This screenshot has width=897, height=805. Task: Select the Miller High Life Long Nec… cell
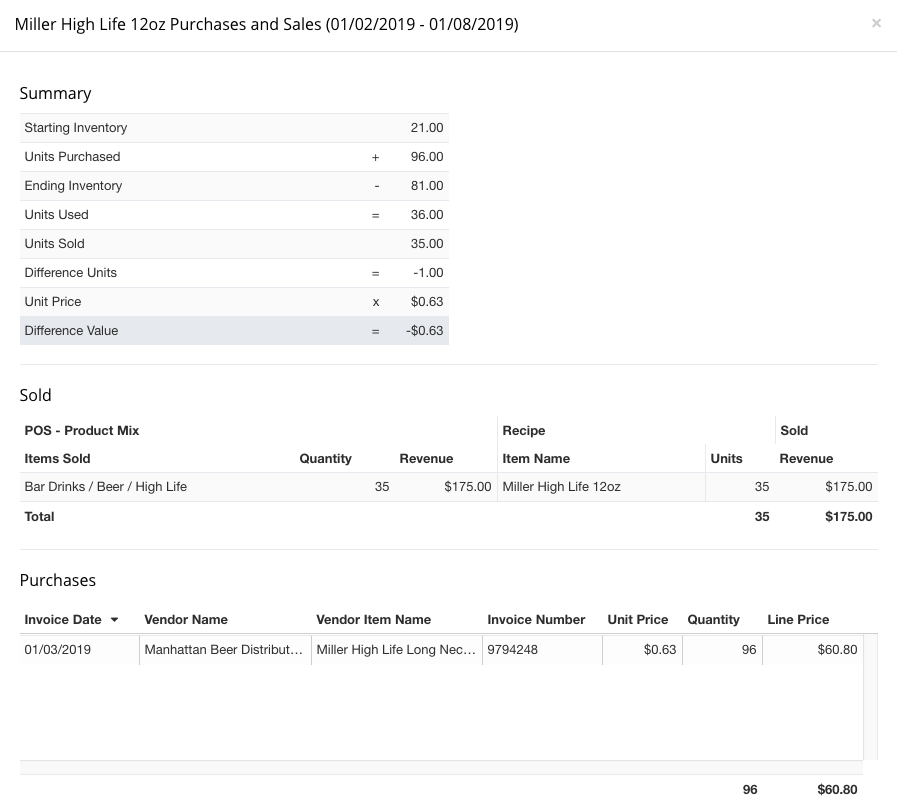(397, 649)
